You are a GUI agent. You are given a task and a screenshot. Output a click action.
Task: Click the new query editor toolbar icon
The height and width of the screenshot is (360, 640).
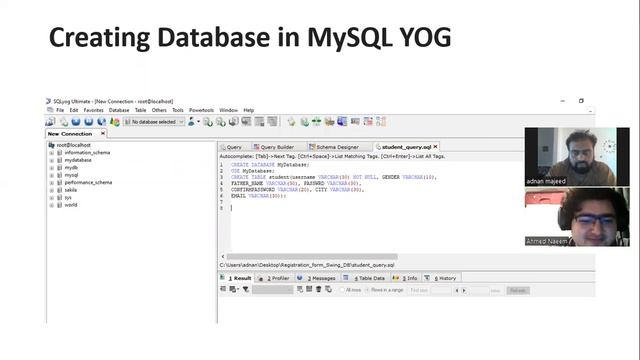pos(64,122)
